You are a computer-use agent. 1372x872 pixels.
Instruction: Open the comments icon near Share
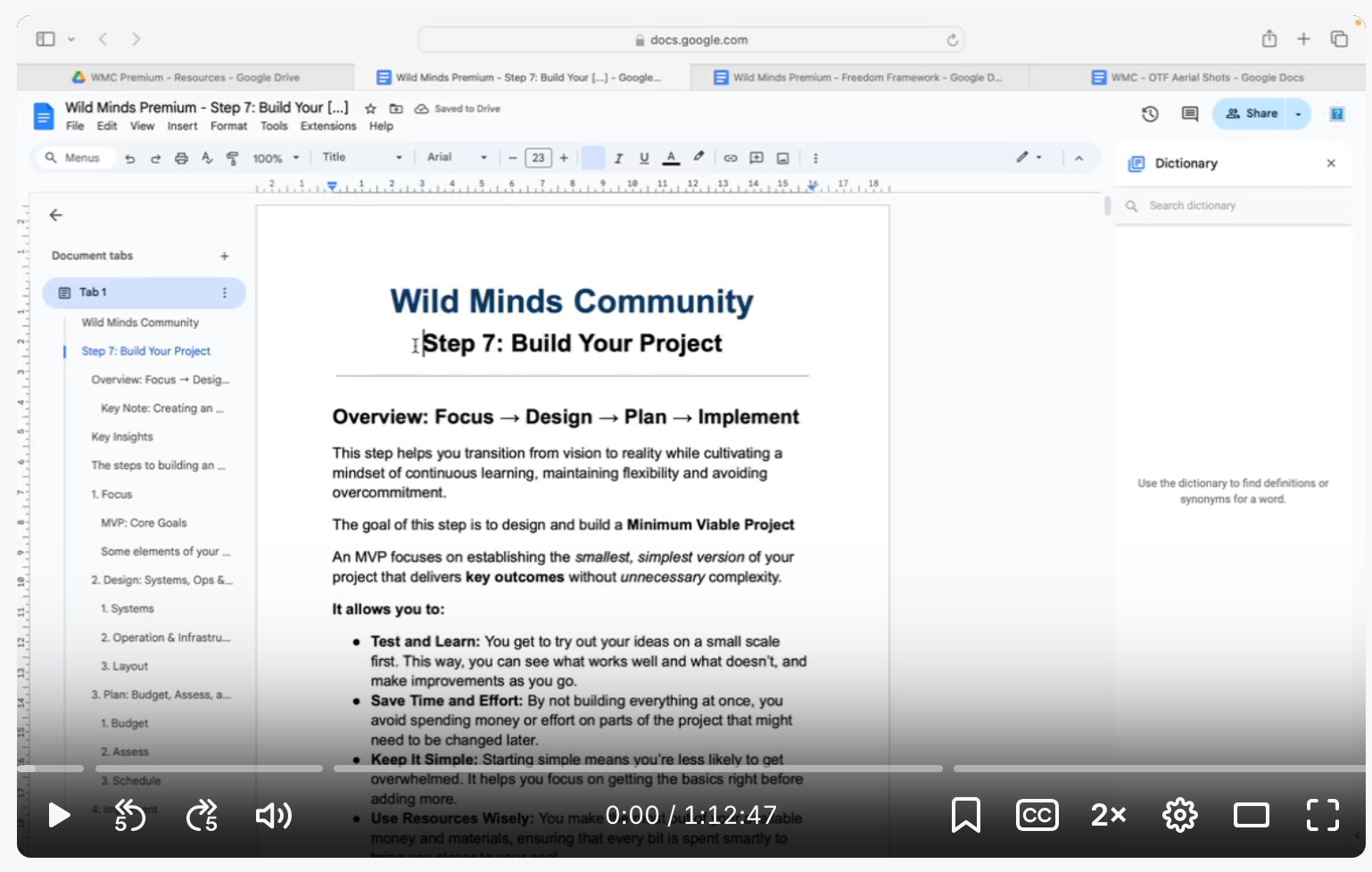tap(1189, 114)
